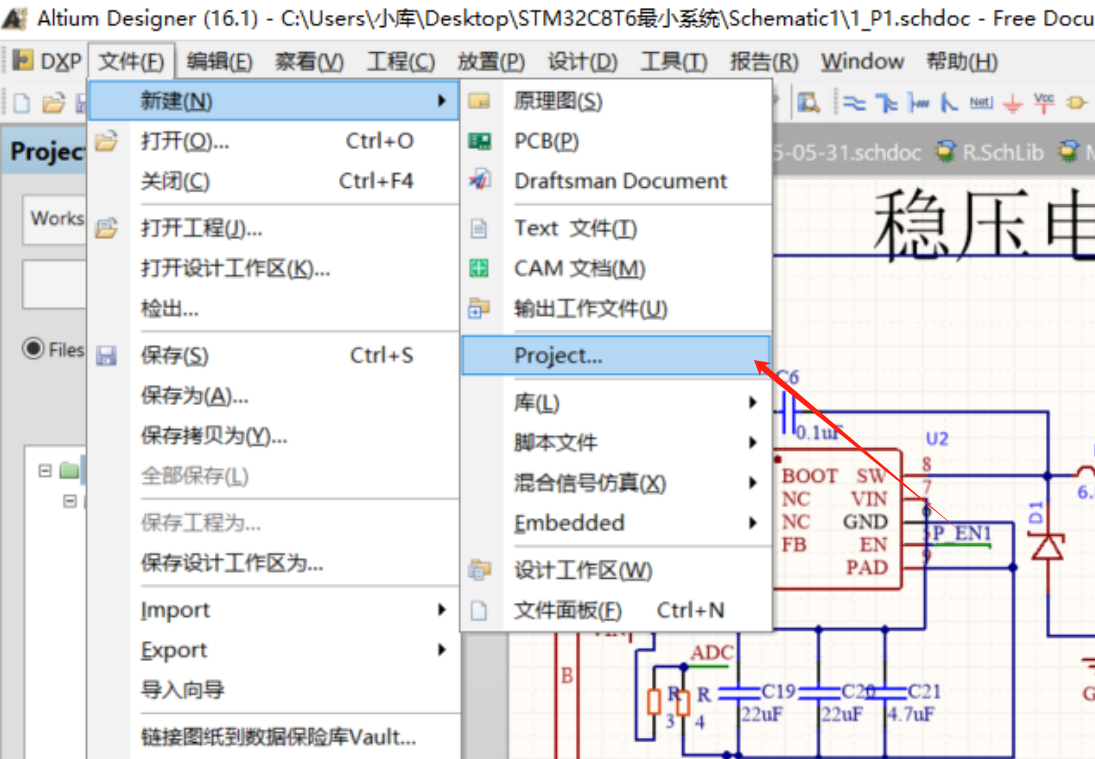The height and width of the screenshot is (759, 1095).
Task: Select the Place Wire tool
Action: point(854,103)
